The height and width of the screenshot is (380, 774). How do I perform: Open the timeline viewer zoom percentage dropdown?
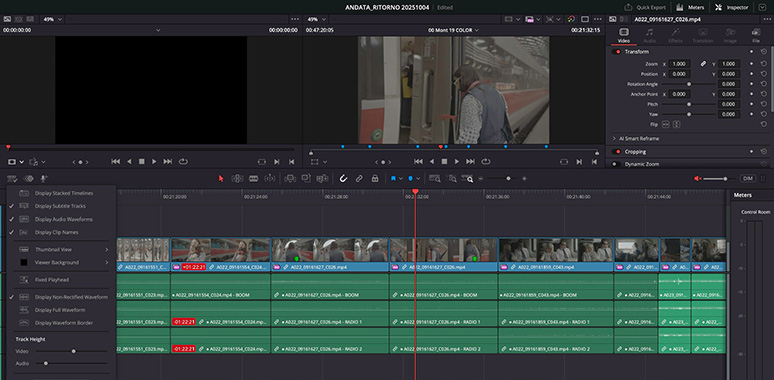tap(316, 19)
